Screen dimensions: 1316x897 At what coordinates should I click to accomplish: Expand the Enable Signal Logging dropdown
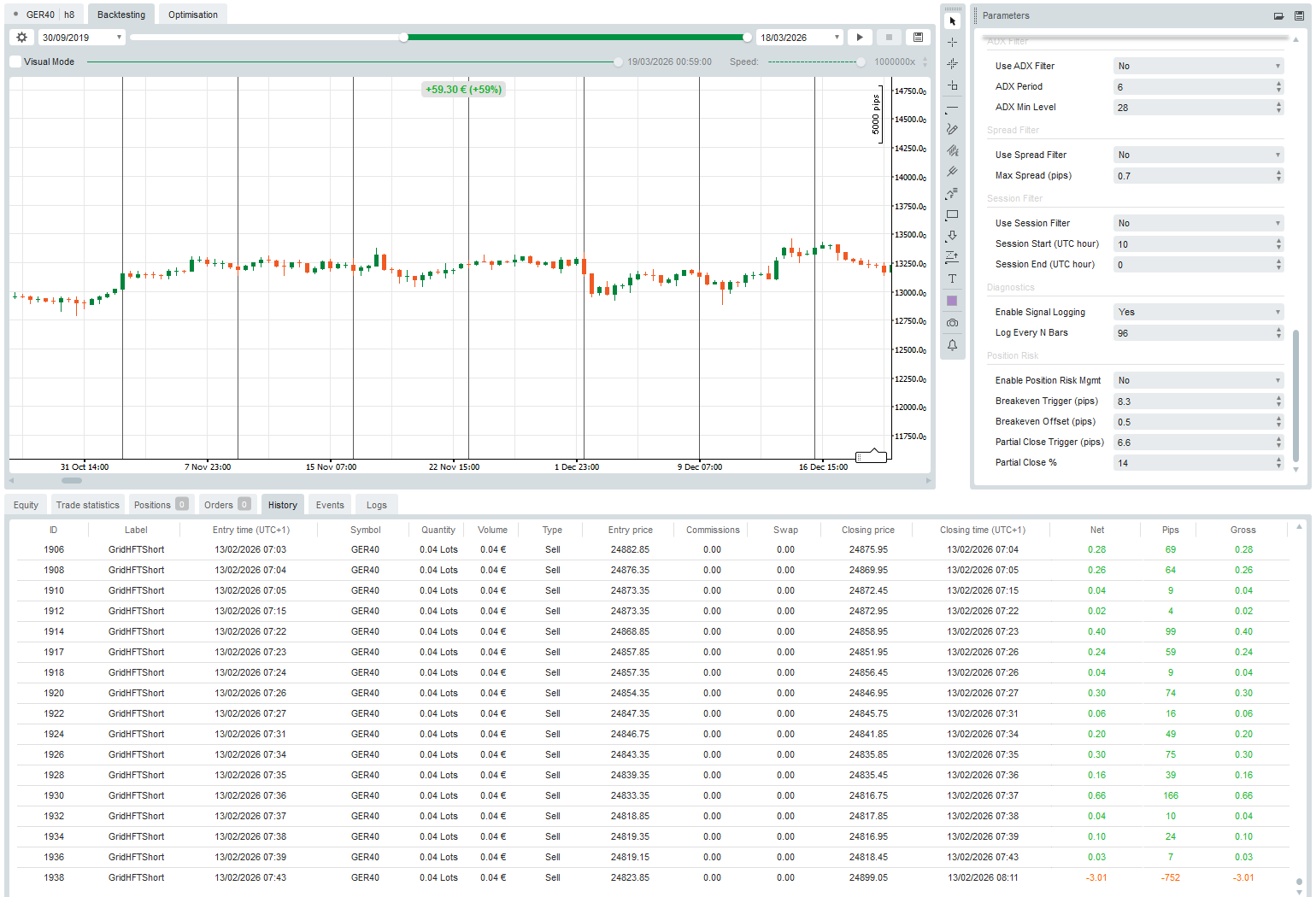point(1198,311)
